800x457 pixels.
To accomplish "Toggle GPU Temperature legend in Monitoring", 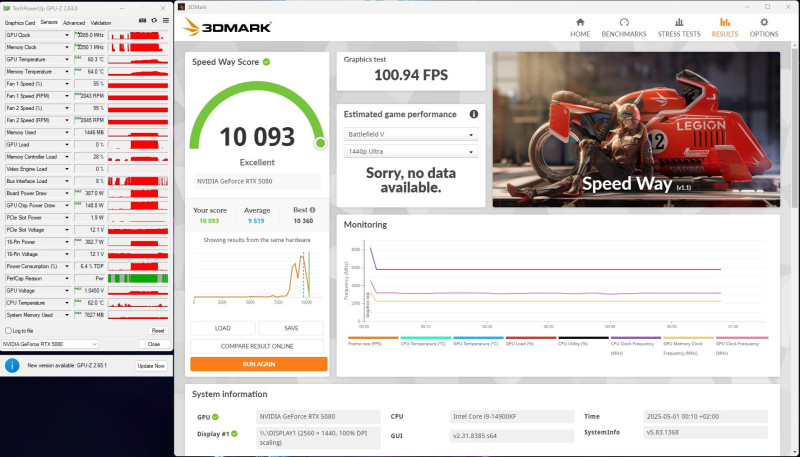I will coord(478,341).
